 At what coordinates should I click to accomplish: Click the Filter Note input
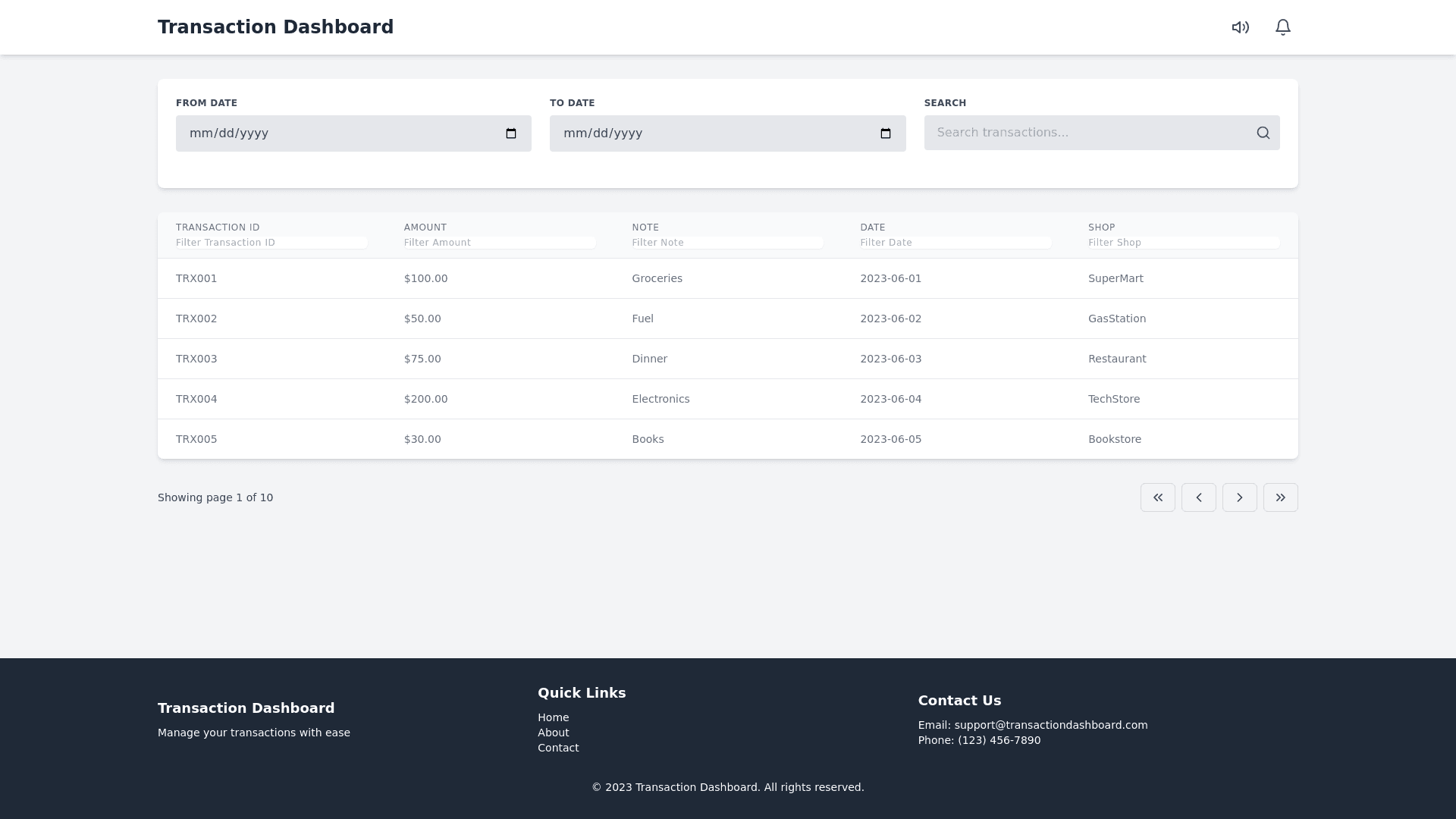click(x=726, y=243)
